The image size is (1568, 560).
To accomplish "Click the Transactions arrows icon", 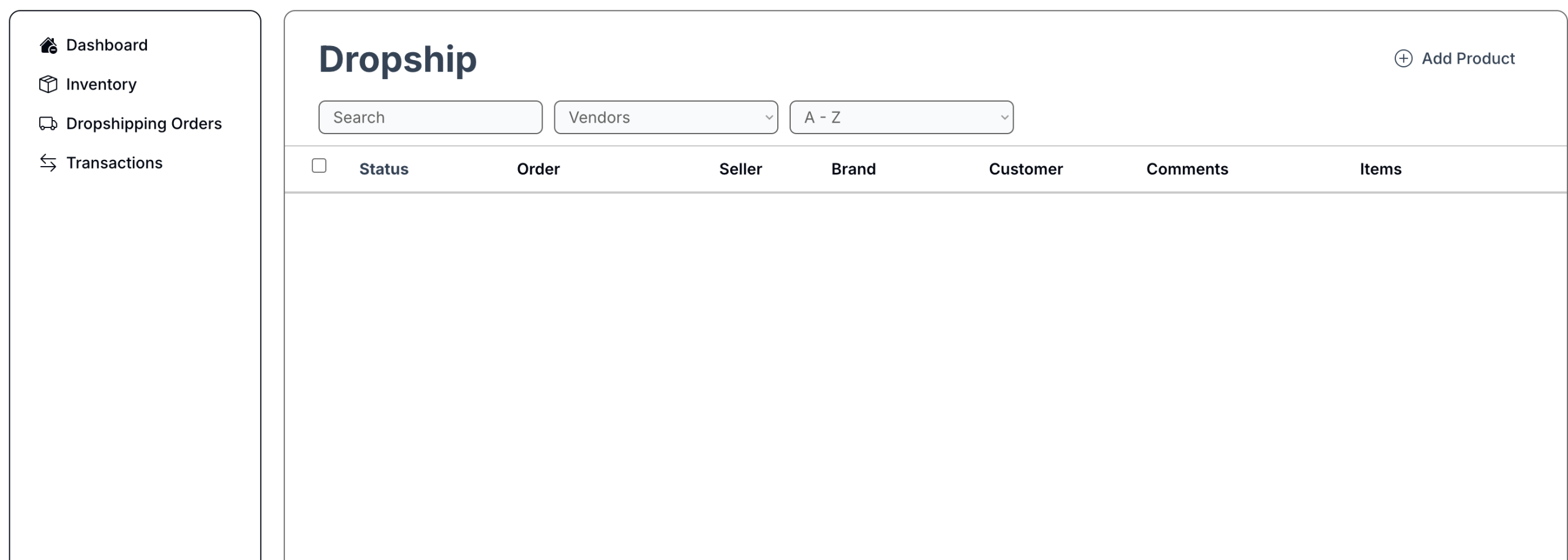I will pyautogui.click(x=48, y=163).
